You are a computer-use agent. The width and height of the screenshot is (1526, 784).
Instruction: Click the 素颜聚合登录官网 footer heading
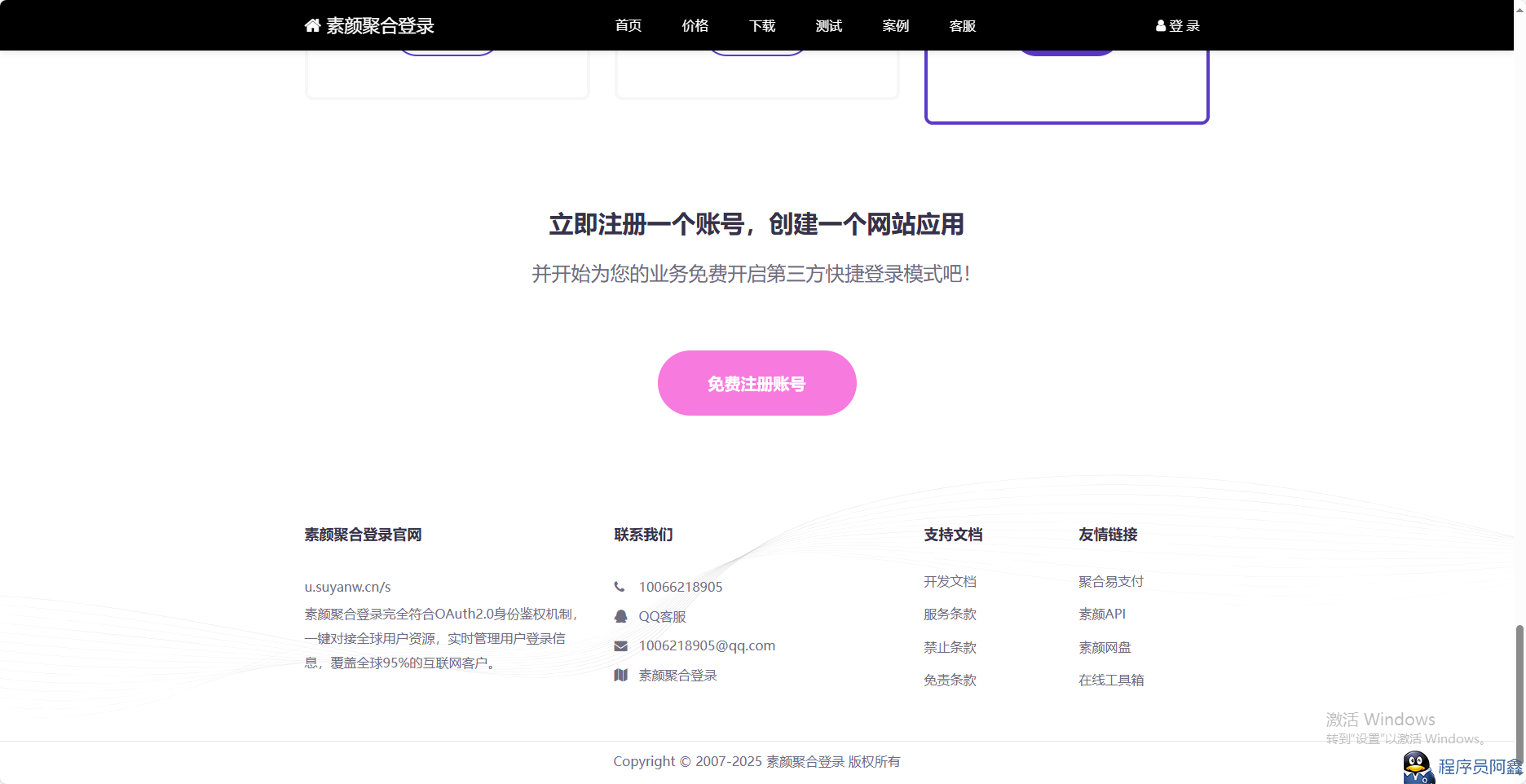click(x=363, y=535)
